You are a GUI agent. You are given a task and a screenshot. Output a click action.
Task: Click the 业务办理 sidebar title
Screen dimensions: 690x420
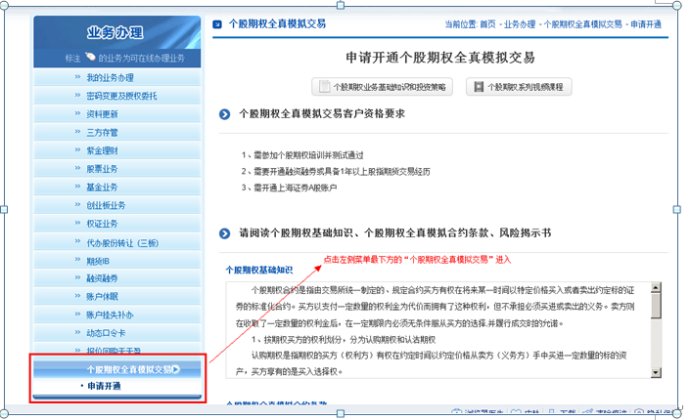coord(115,33)
